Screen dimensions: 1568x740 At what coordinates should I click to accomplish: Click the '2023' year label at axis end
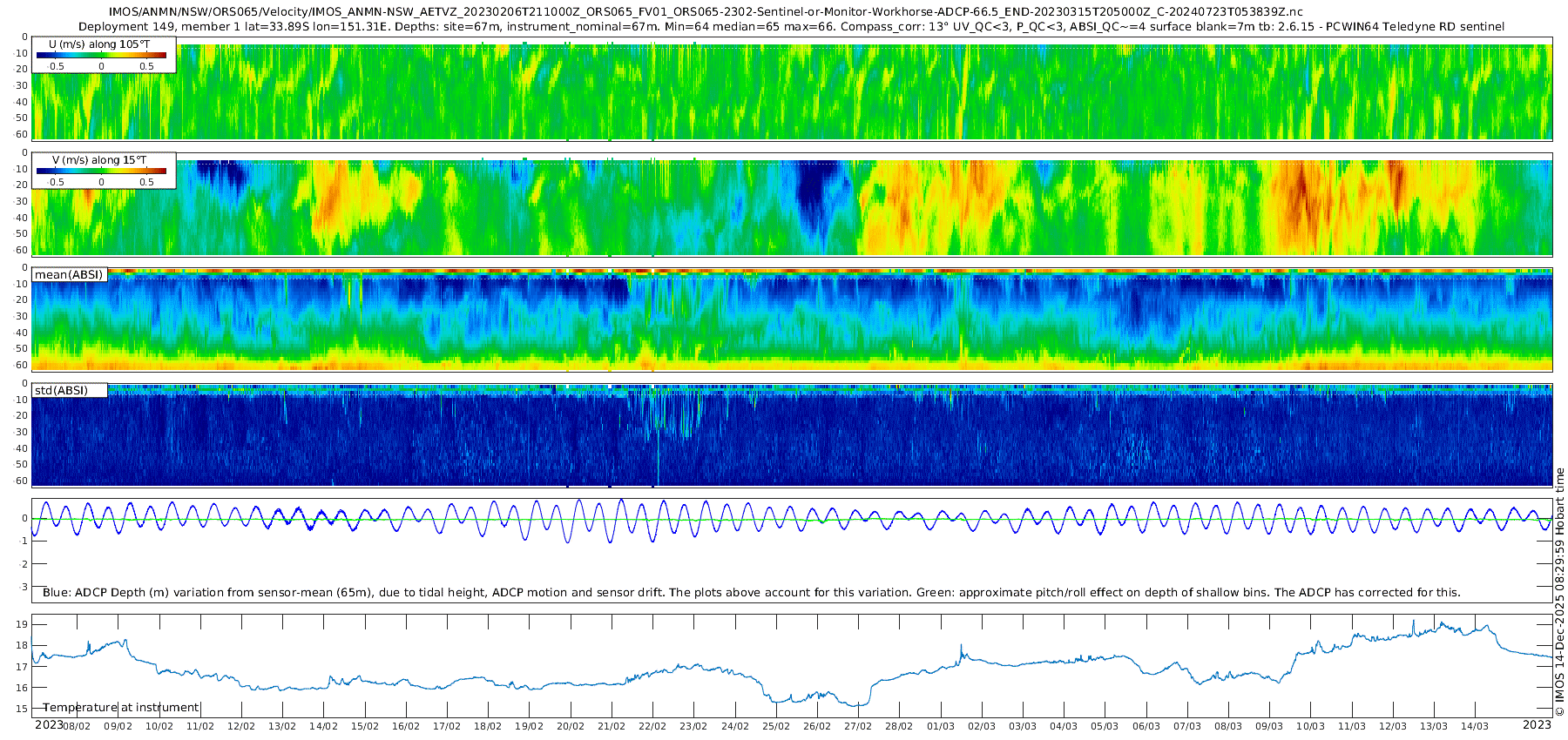click(1537, 725)
